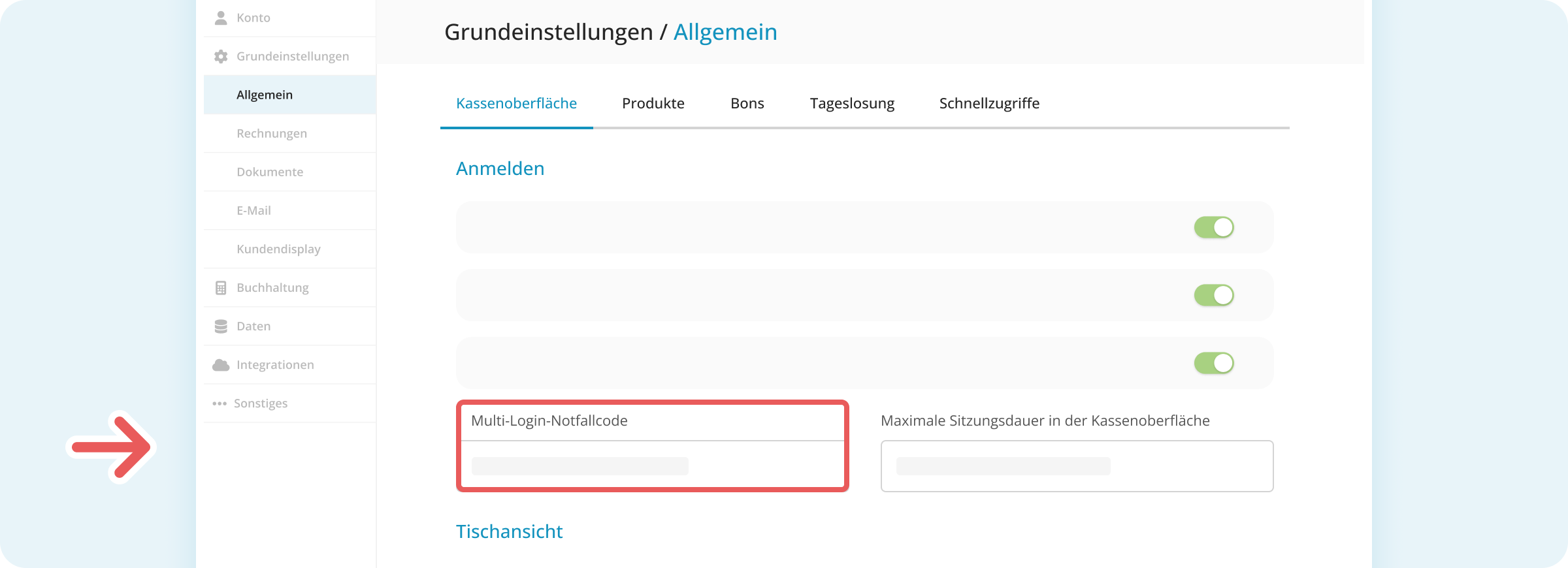
Task: Toggle the second Anmelden switch
Action: pos(1213,295)
